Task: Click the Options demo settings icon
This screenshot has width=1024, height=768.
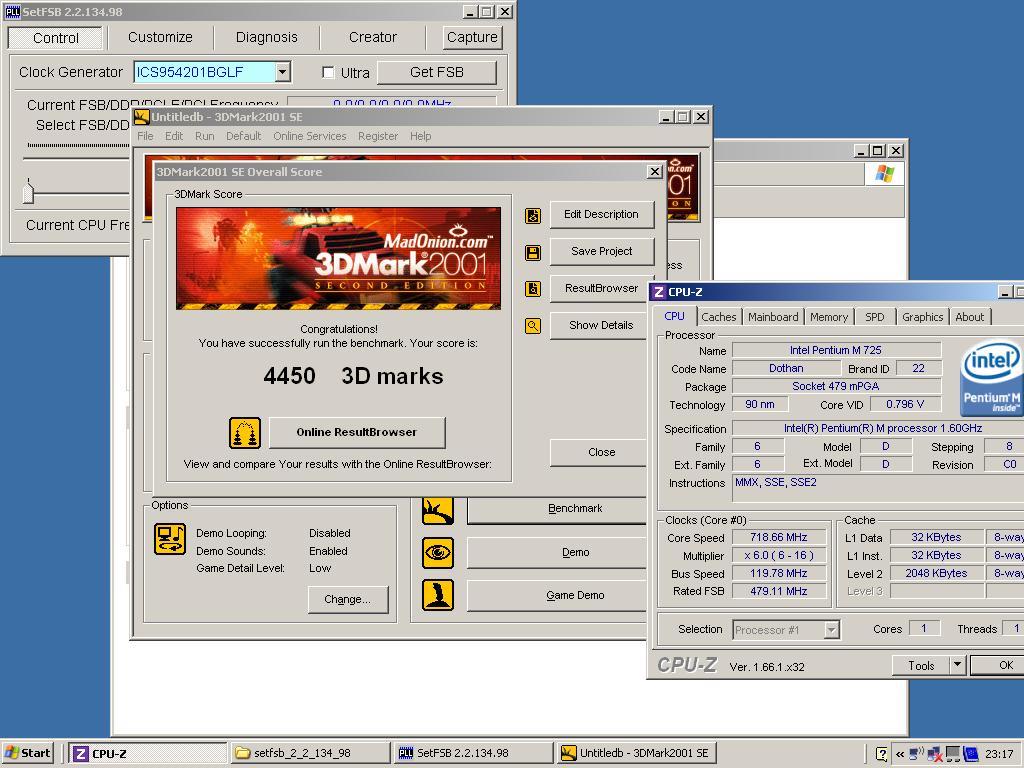Action: click(170, 539)
